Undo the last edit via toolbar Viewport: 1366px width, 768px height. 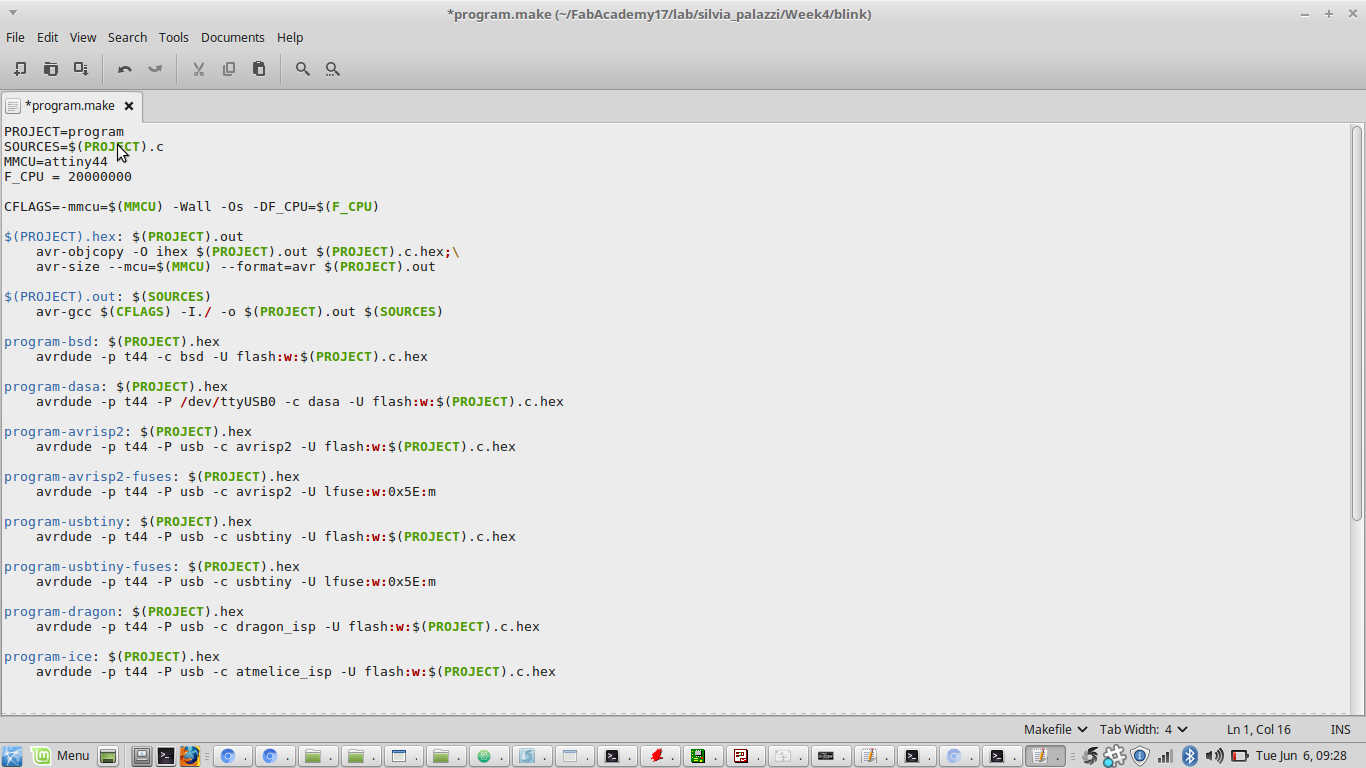125,69
